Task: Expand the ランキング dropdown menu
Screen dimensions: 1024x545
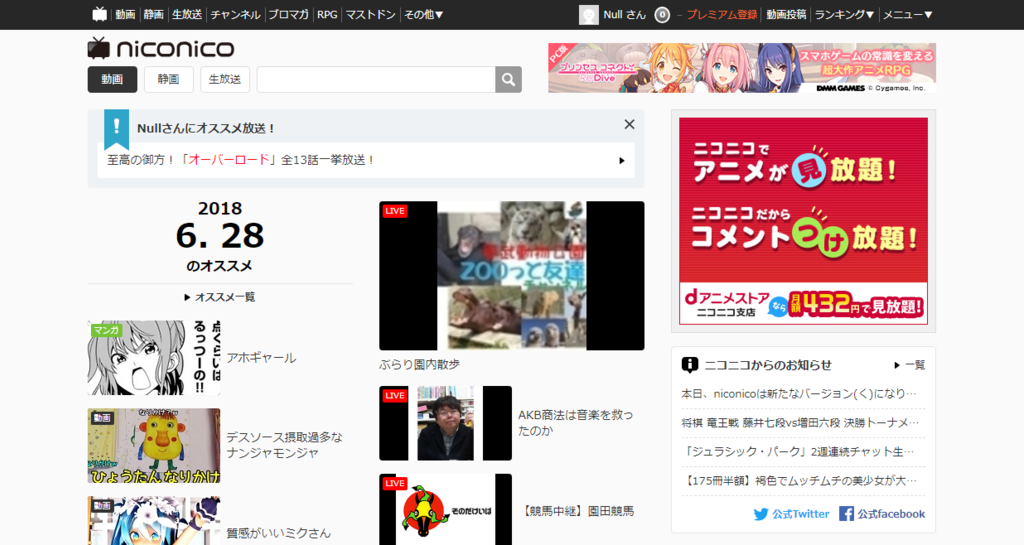Action: (844, 14)
